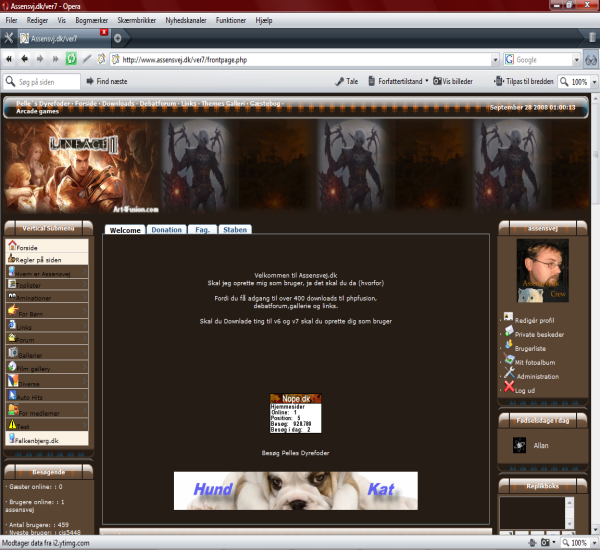600x550 pixels.
Task: Switch to the Staben tab
Action: click(x=235, y=230)
